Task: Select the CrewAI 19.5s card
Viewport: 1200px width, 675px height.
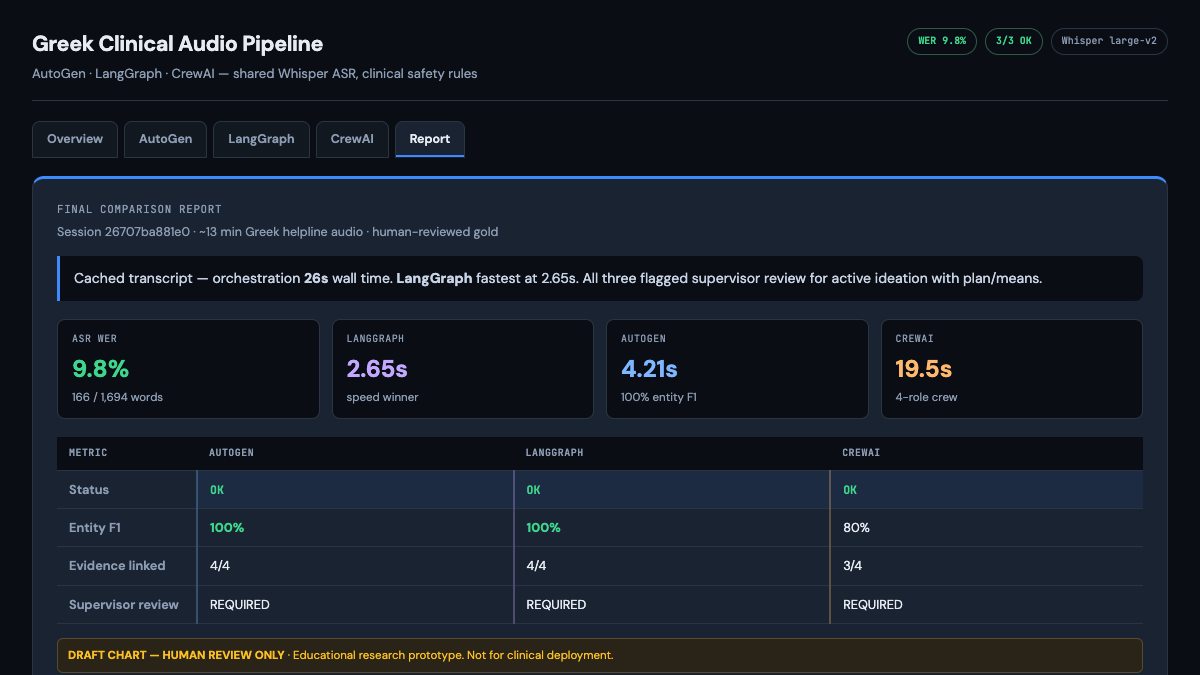Action: tap(1012, 369)
